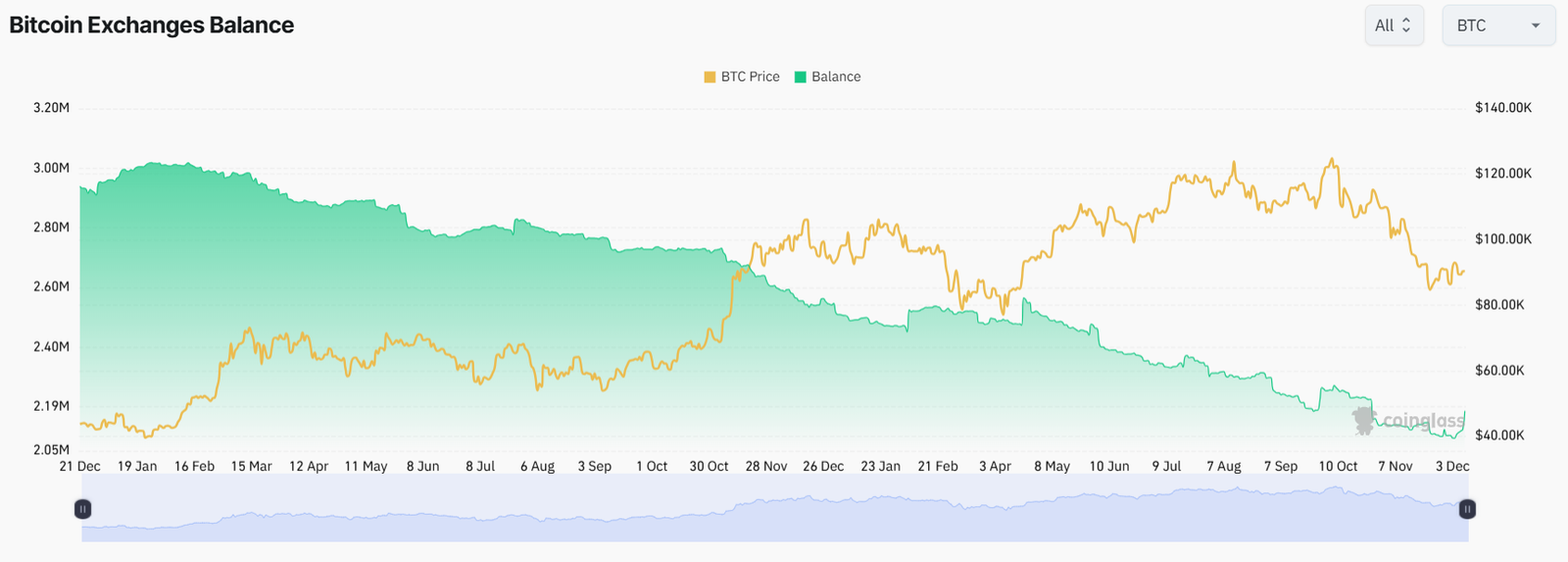The image size is (1568, 562).
Task: Select the "3 Dec" x-axis date label
Action: (x=1451, y=466)
